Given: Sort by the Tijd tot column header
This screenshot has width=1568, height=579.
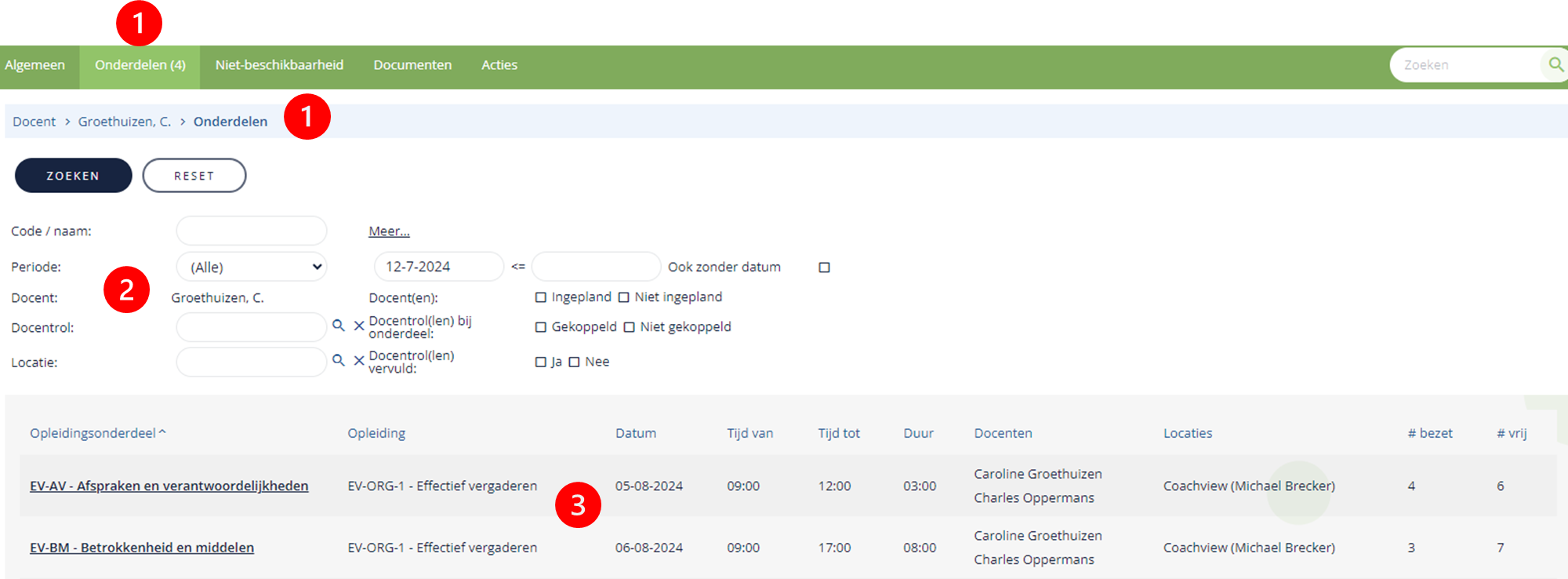Looking at the screenshot, I should point(839,433).
